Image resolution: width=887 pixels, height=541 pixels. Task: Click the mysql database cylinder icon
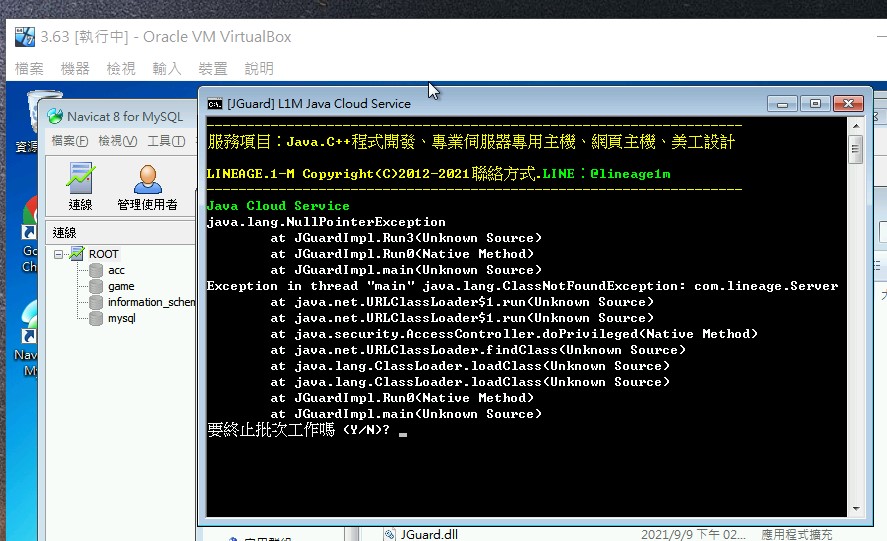[x=96, y=318]
